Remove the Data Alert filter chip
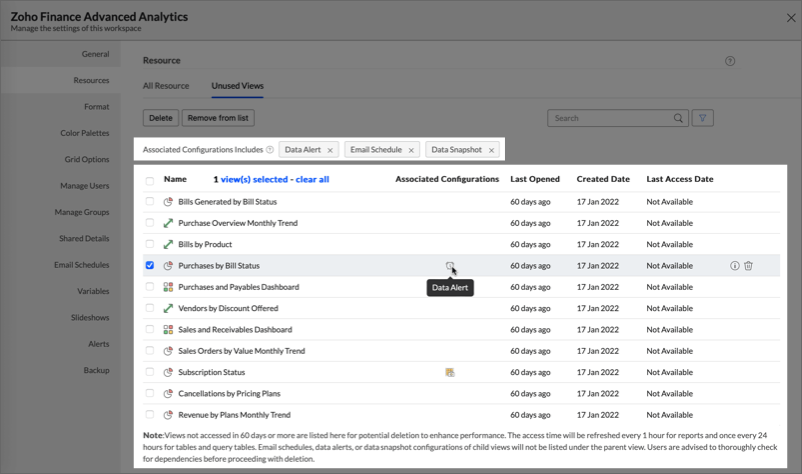 330,150
